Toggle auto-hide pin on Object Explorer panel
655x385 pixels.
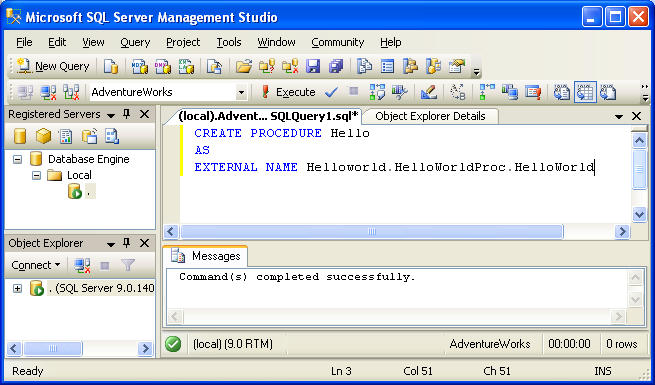pyautogui.click(x=127, y=243)
